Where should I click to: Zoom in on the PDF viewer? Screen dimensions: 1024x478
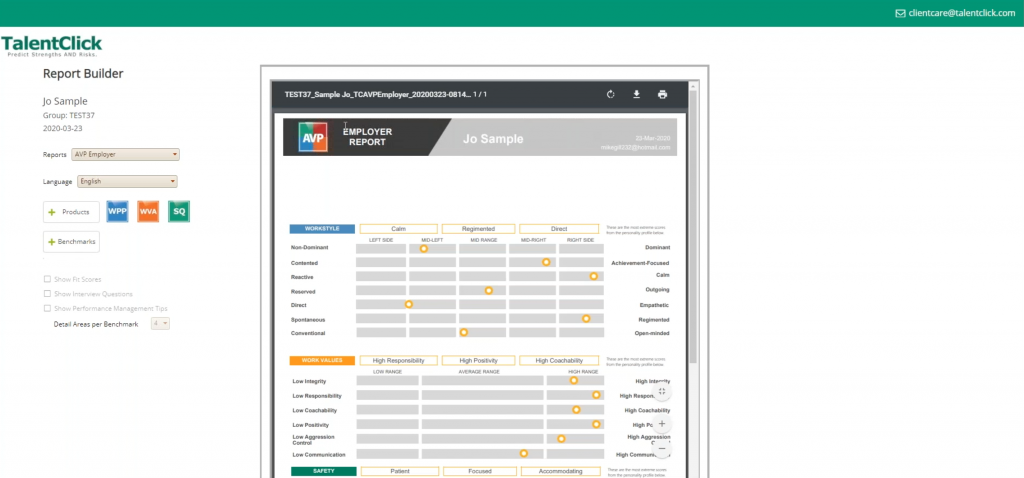click(662, 424)
